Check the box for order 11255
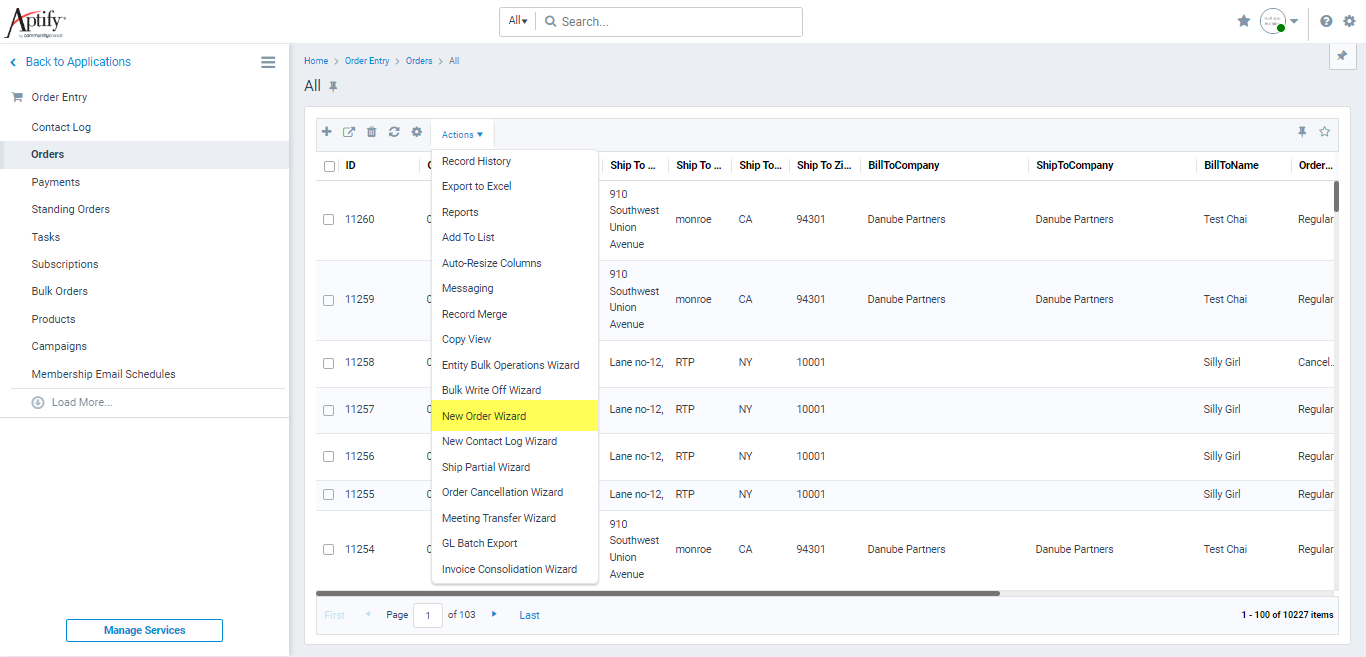The width and height of the screenshot is (1366, 657). click(328, 495)
